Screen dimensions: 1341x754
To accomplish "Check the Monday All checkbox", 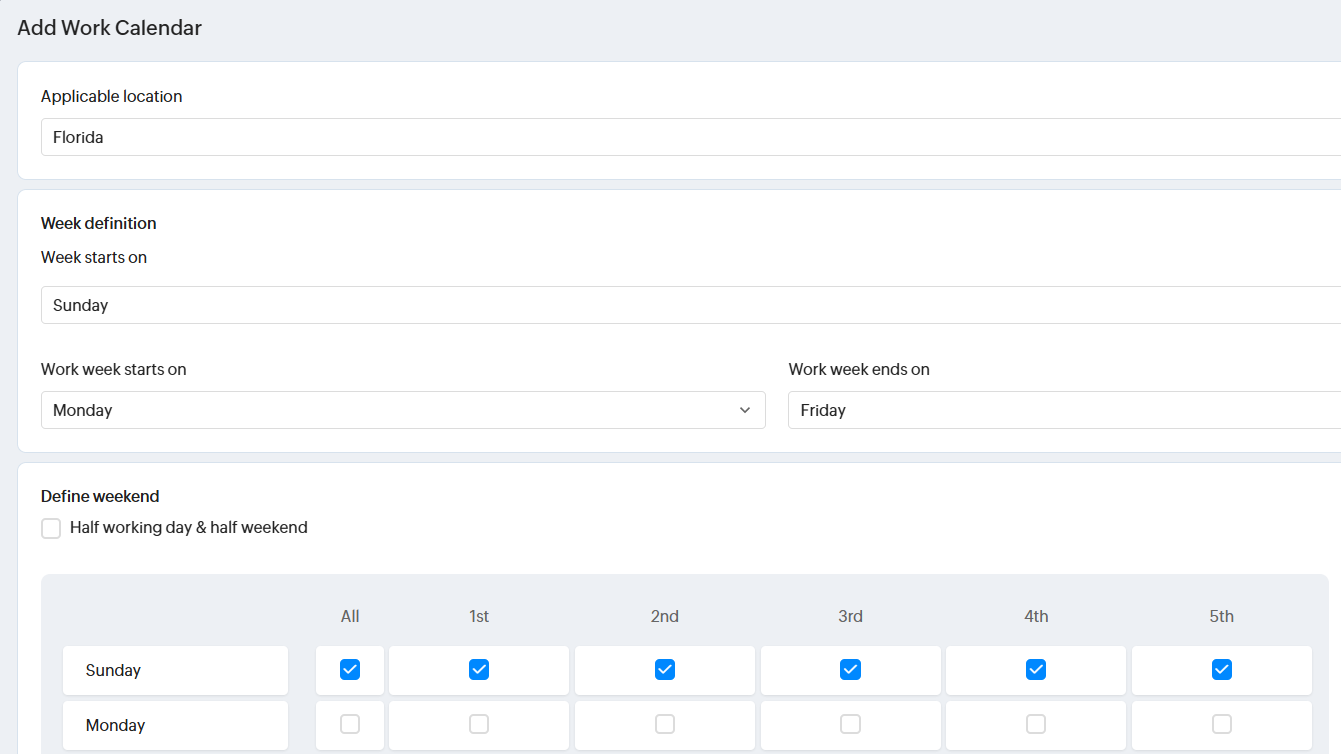I will 350,724.
